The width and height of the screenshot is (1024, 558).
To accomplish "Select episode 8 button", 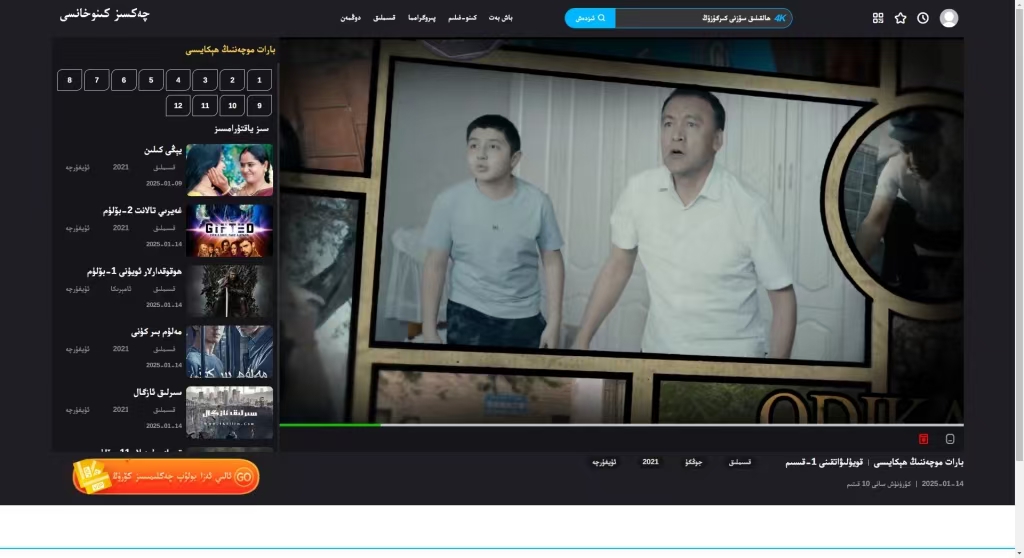I will [x=69, y=80].
